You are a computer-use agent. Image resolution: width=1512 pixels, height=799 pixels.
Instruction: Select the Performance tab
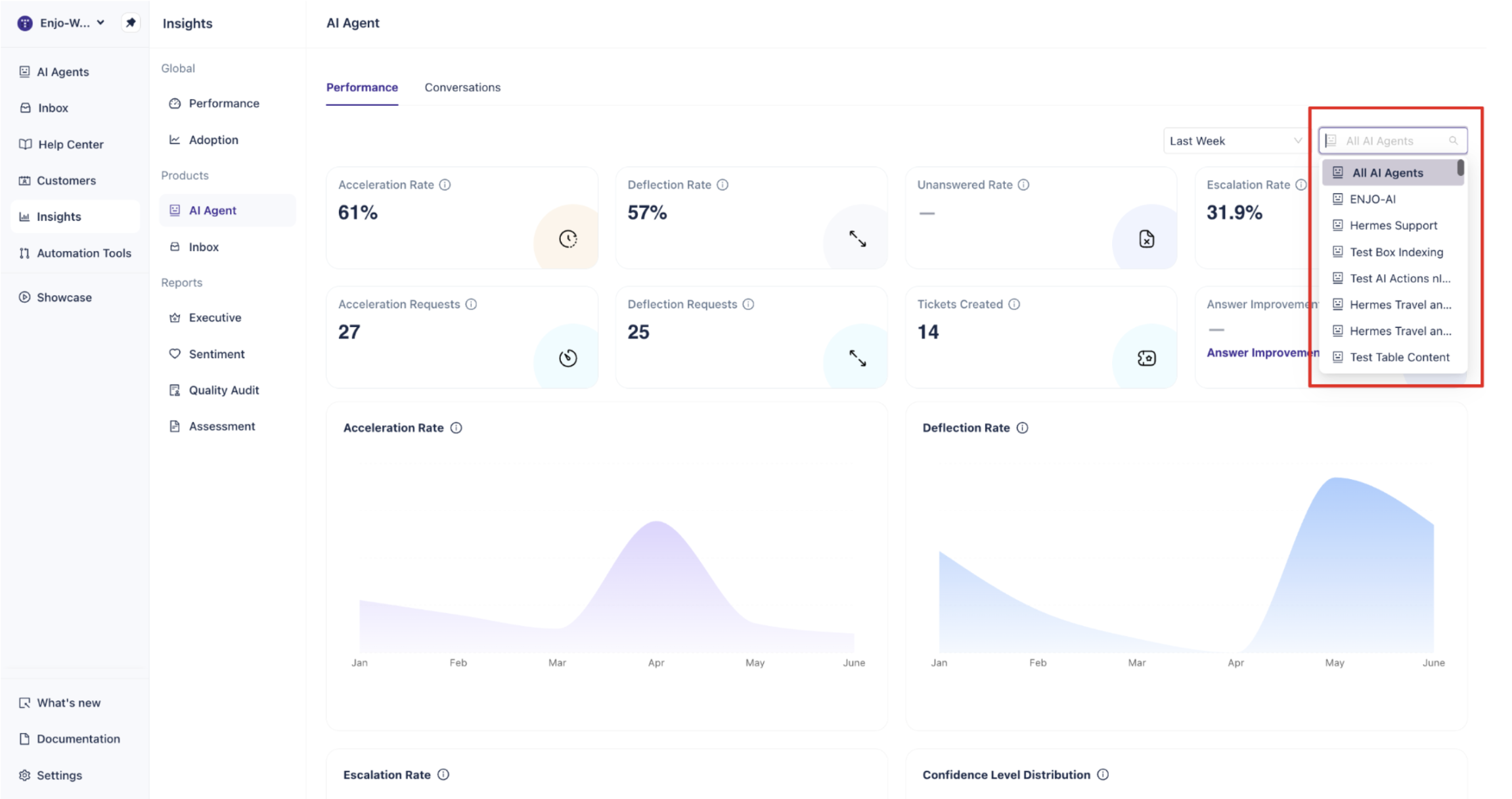click(x=362, y=87)
